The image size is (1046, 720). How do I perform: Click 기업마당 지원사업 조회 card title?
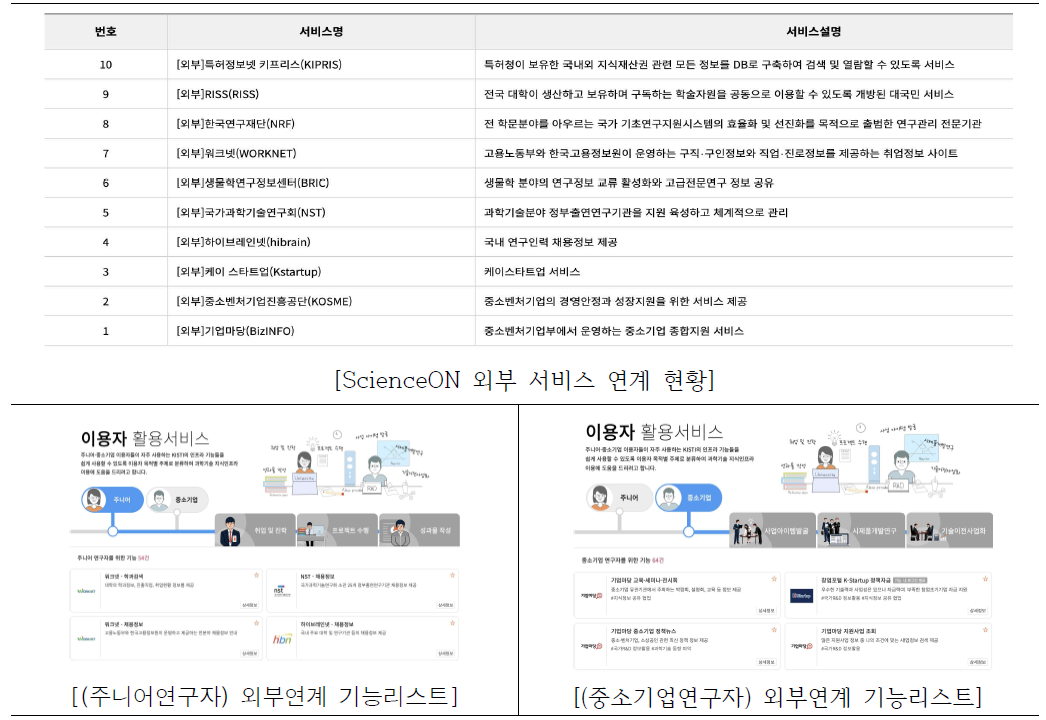[849, 631]
